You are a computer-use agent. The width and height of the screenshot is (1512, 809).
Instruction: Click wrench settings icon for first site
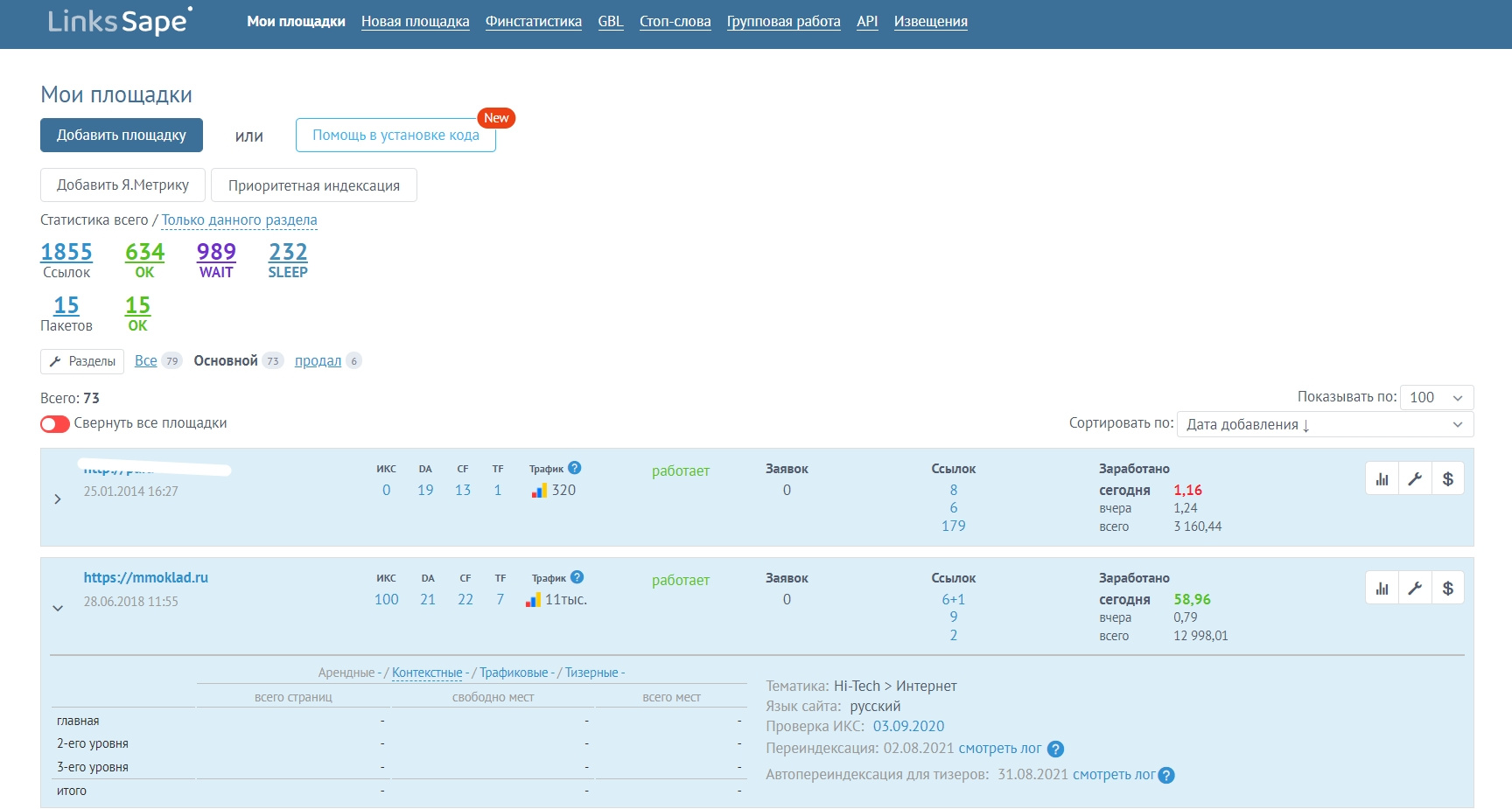point(1415,478)
